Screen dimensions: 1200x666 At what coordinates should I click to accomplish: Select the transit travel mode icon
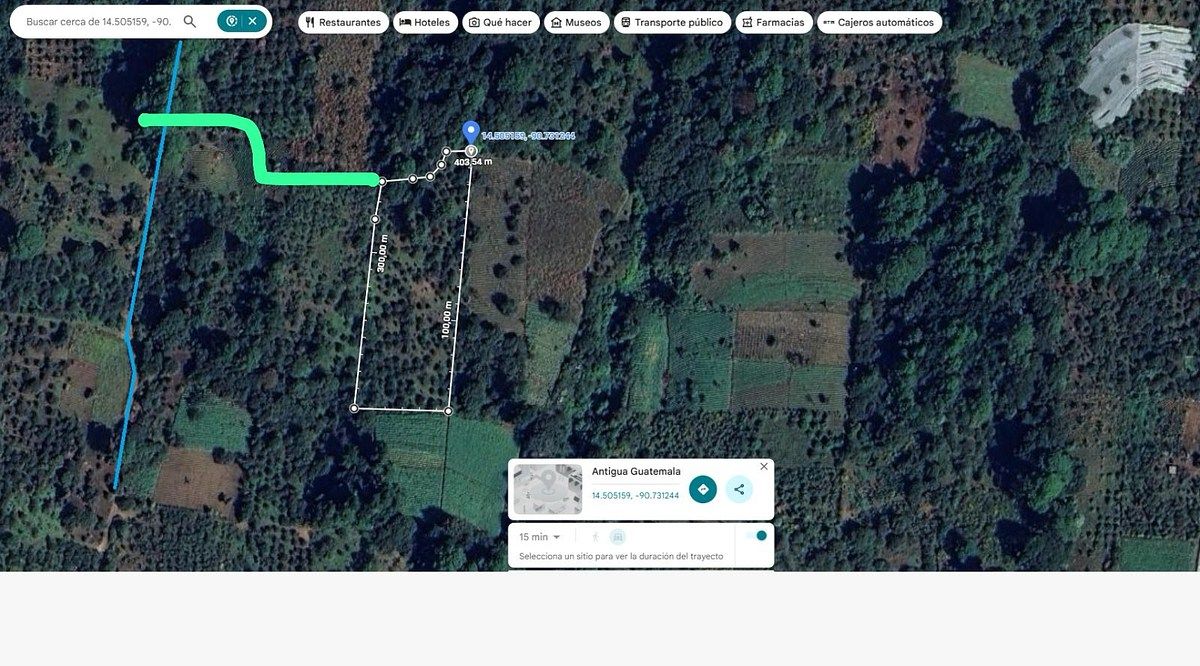click(618, 537)
